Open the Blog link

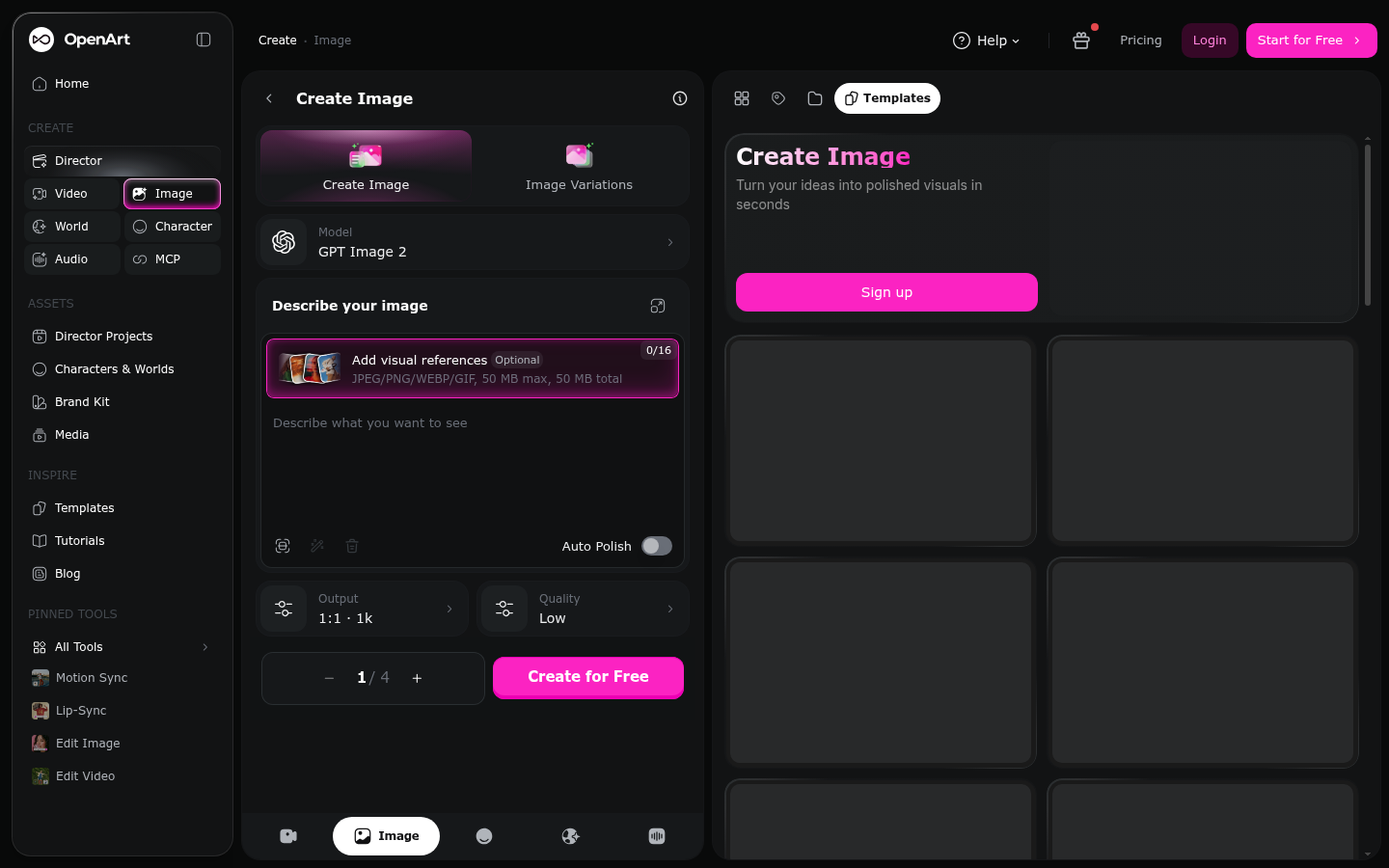point(123,574)
